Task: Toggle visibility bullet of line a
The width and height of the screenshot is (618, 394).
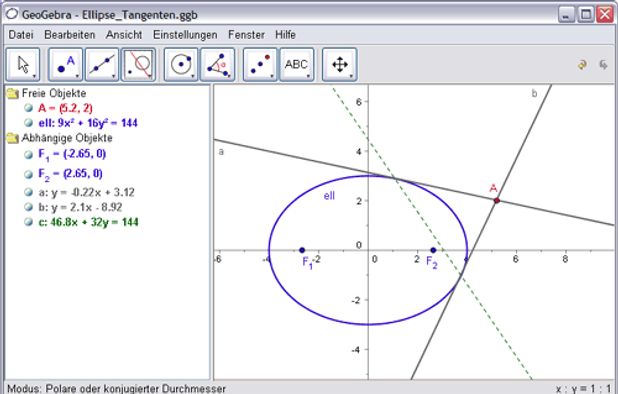Action: [28, 192]
